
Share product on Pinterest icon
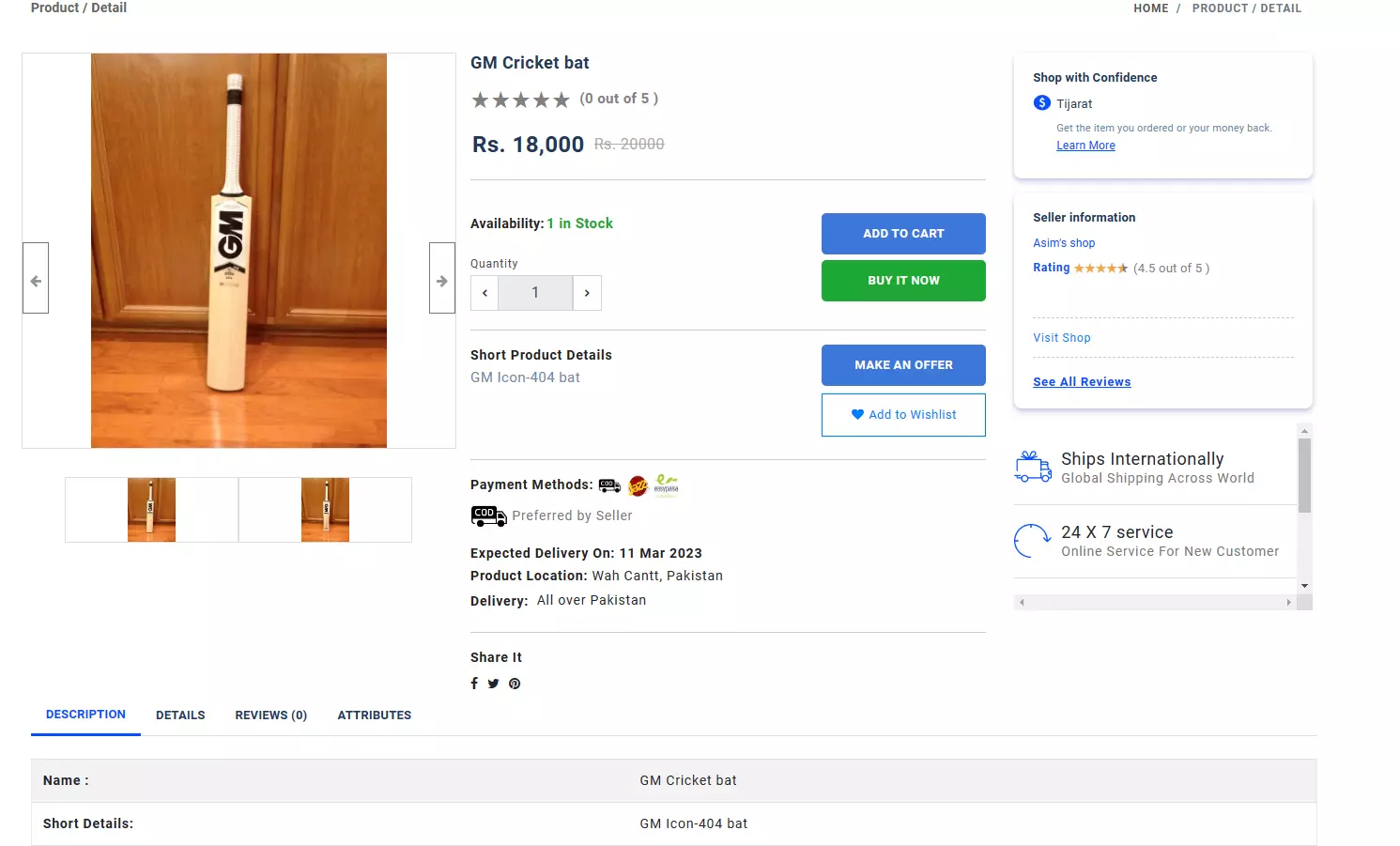(x=515, y=684)
